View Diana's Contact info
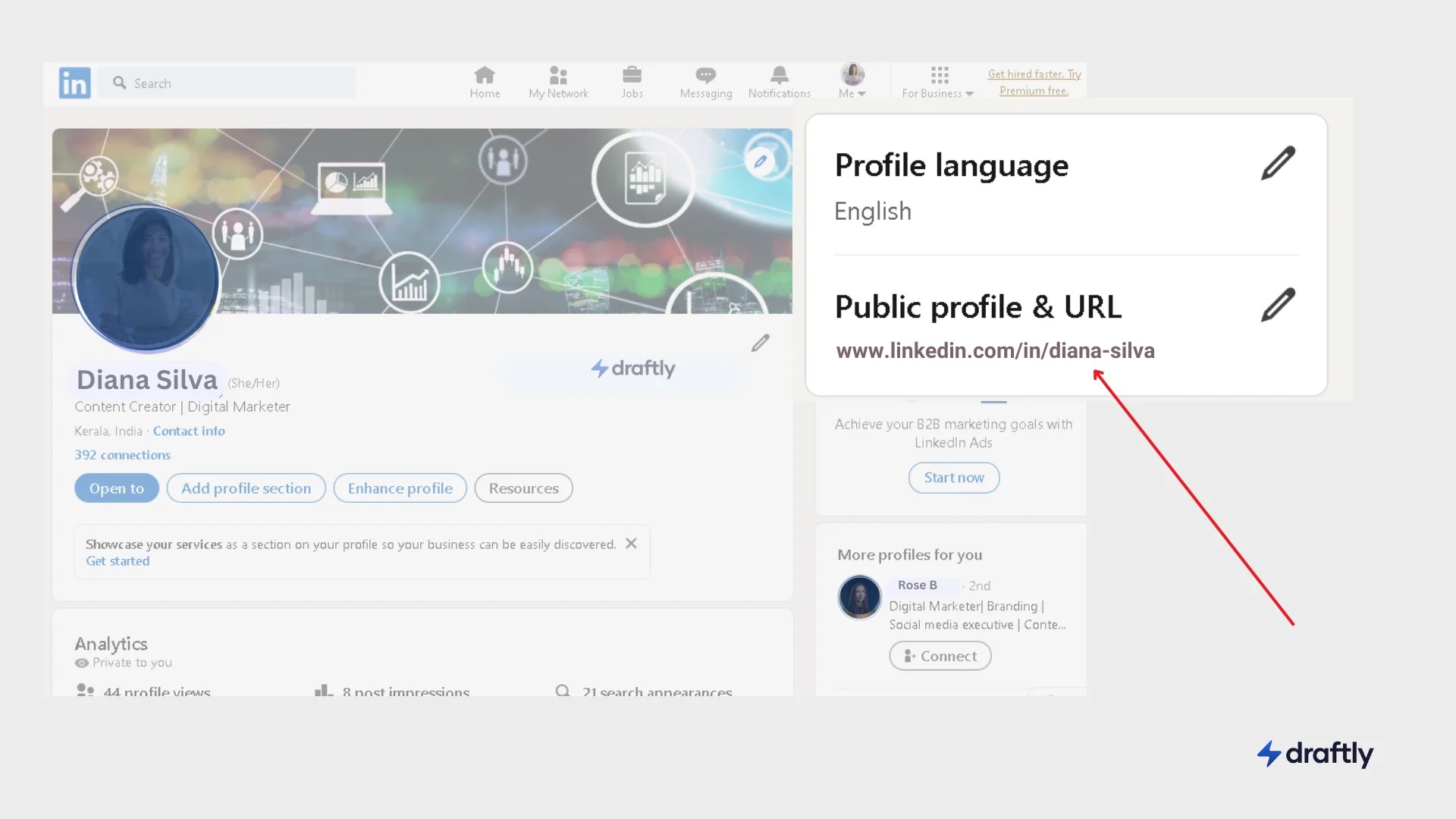This screenshot has height=819, width=1456. point(189,431)
